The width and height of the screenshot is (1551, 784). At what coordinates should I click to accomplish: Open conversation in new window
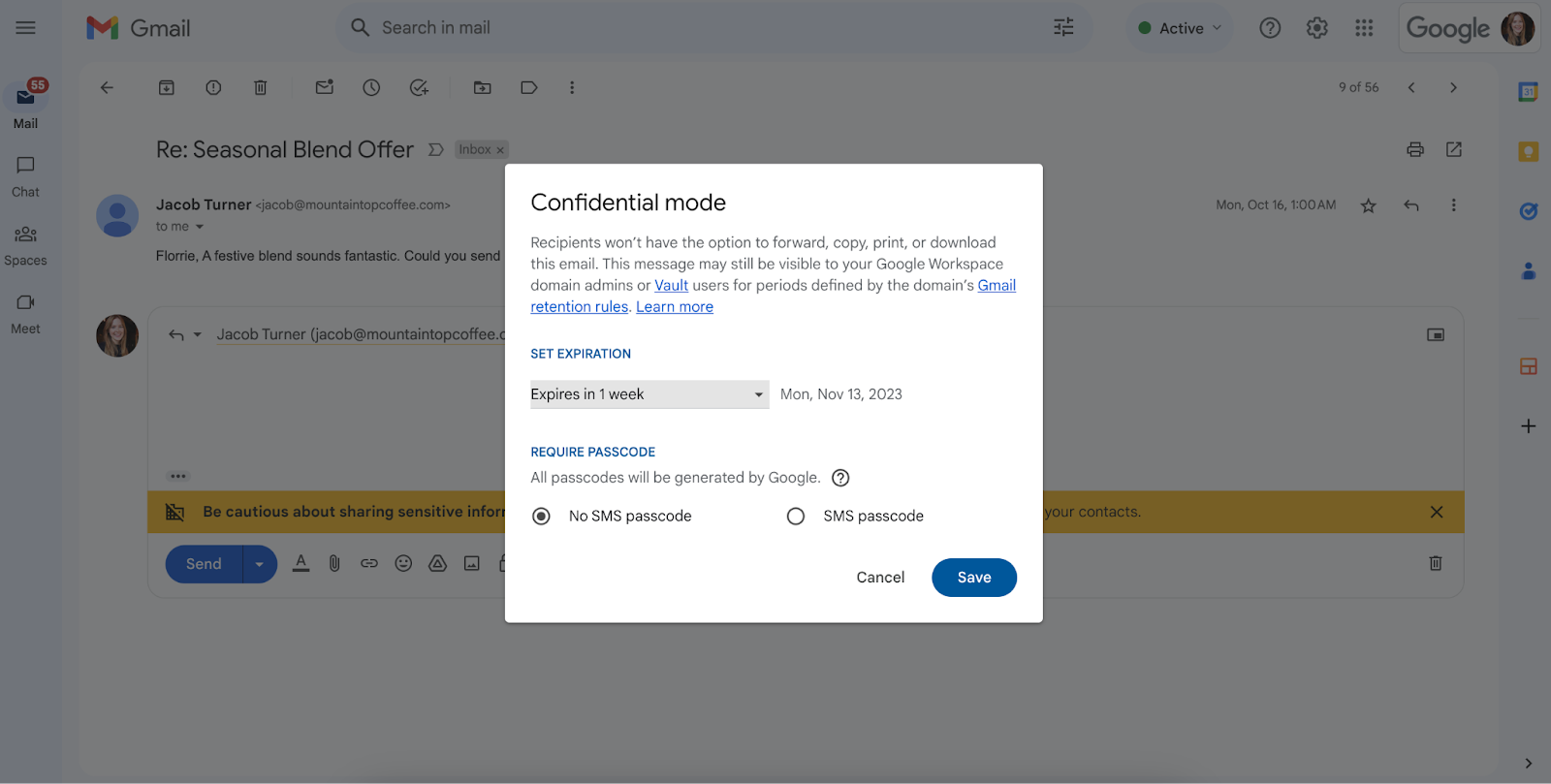(1454, 149)
